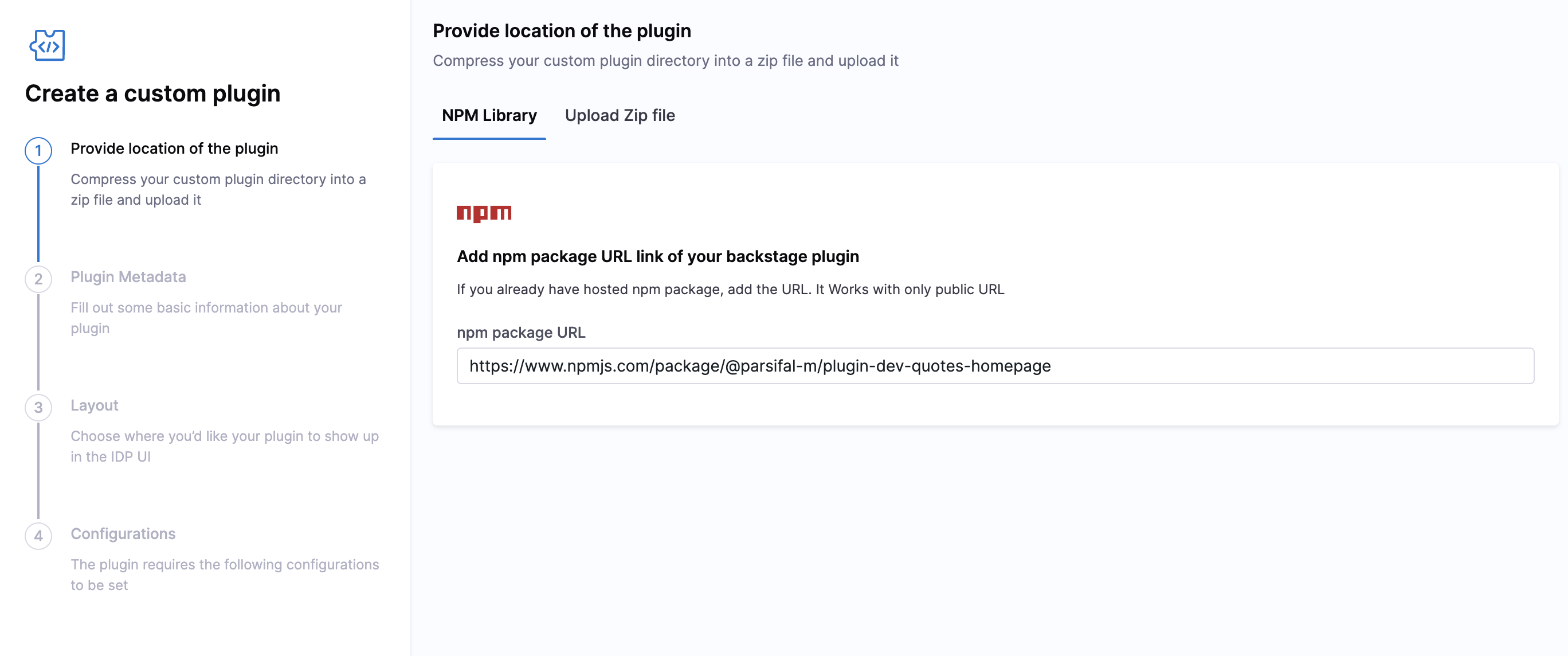Click the Layout step description text
Screen dimensions: 1568x656
point(224,446)
